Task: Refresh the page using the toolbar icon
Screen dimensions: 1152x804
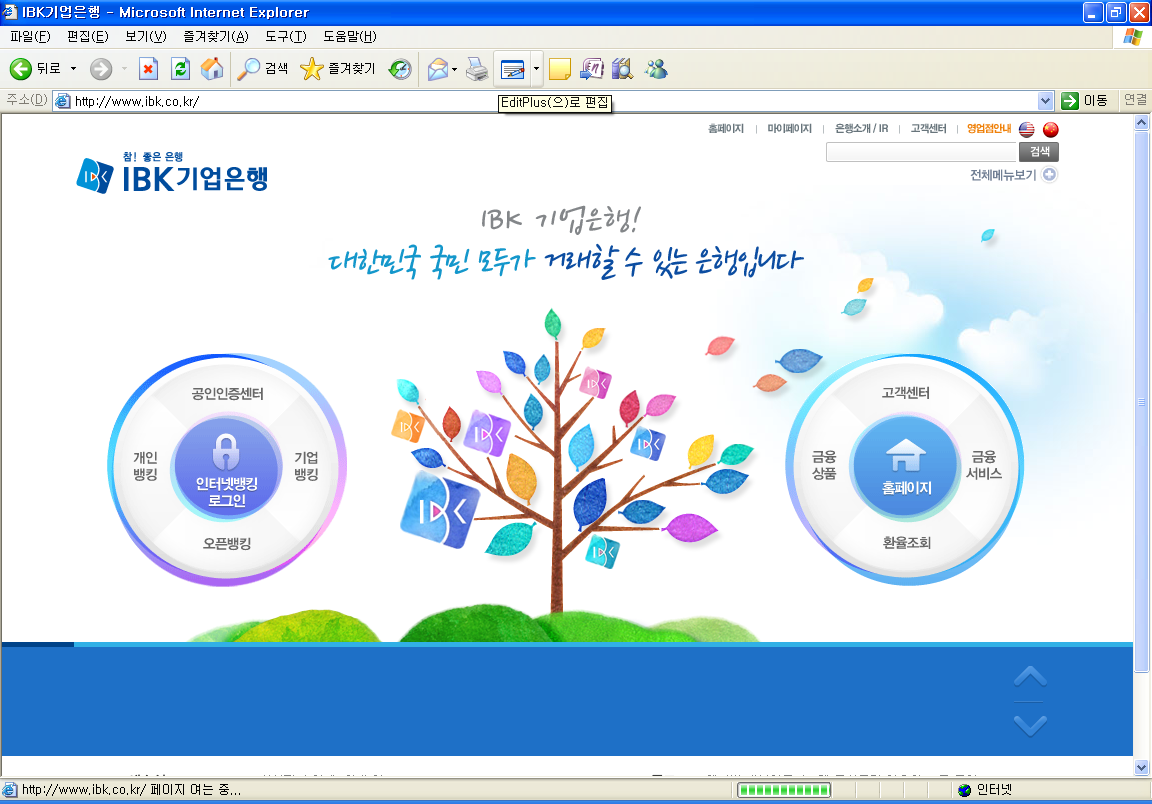Action: pyautogui.click(x=180, y=69)
